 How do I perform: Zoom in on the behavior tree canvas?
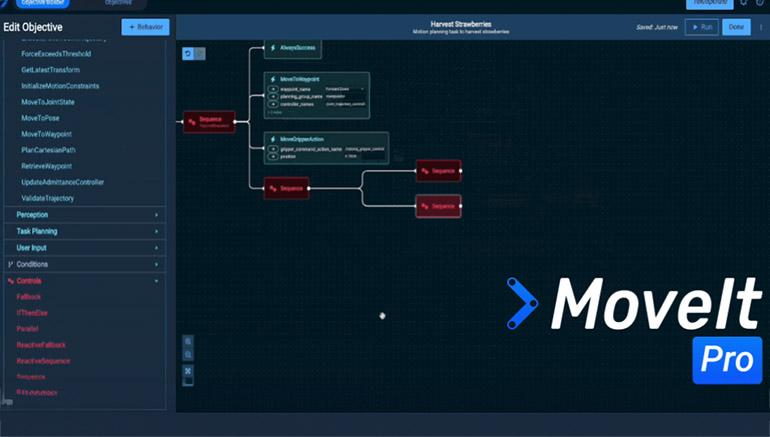point(188,341)
